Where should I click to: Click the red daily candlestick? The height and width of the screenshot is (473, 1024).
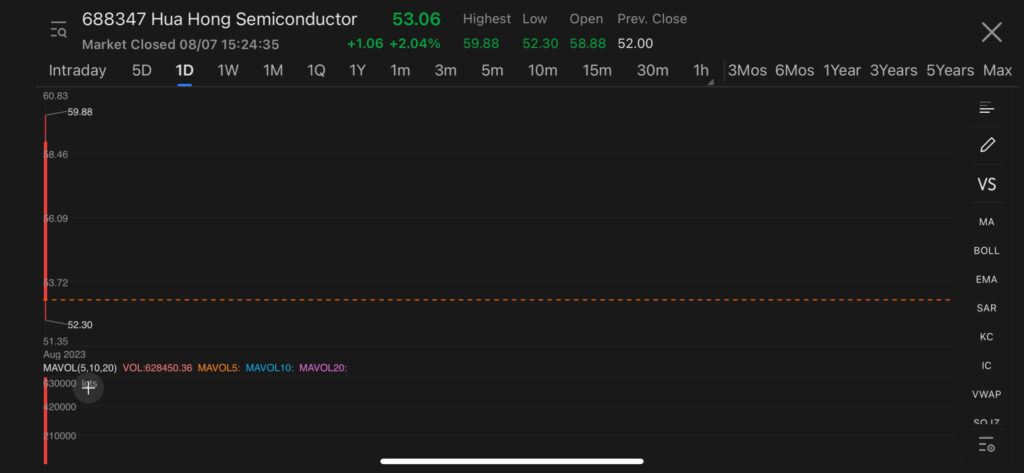coord(45,220)
